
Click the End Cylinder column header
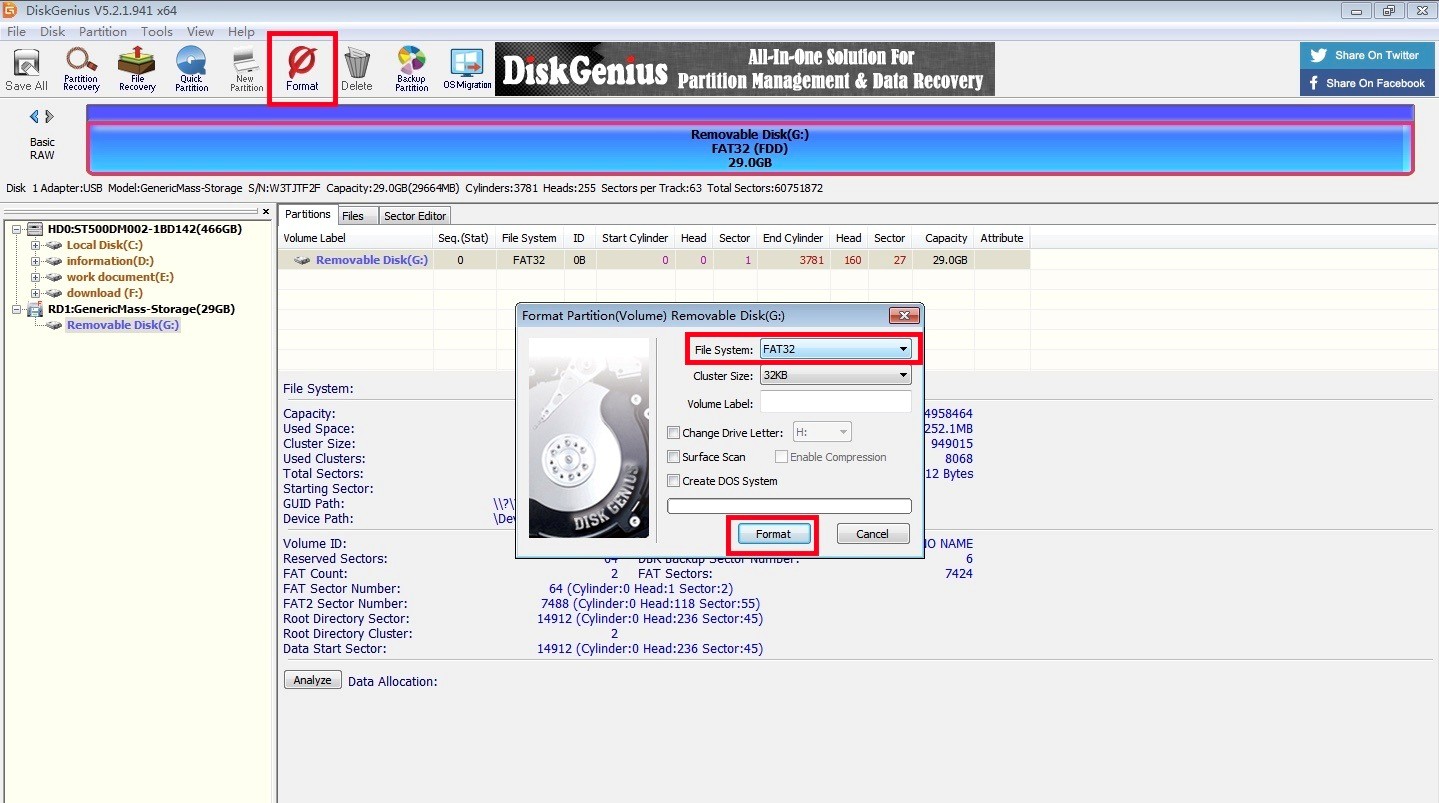point(793,238)
